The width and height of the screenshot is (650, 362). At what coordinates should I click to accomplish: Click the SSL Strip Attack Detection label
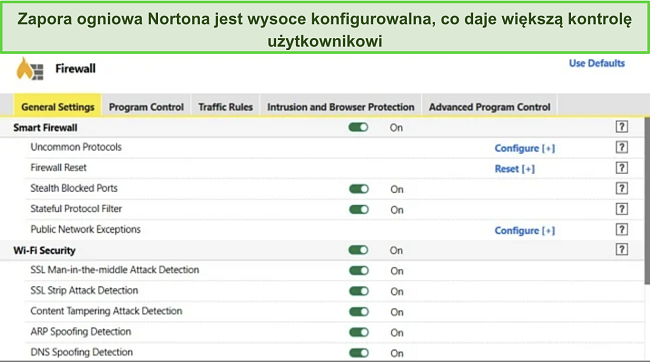point(84,290)
